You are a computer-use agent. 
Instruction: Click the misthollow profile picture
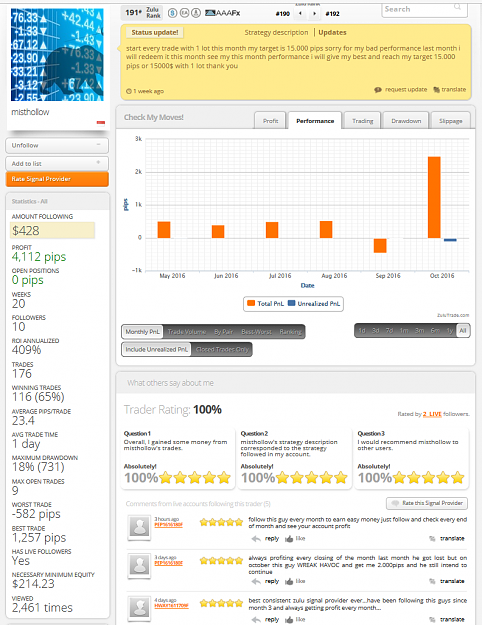(57, 55)
